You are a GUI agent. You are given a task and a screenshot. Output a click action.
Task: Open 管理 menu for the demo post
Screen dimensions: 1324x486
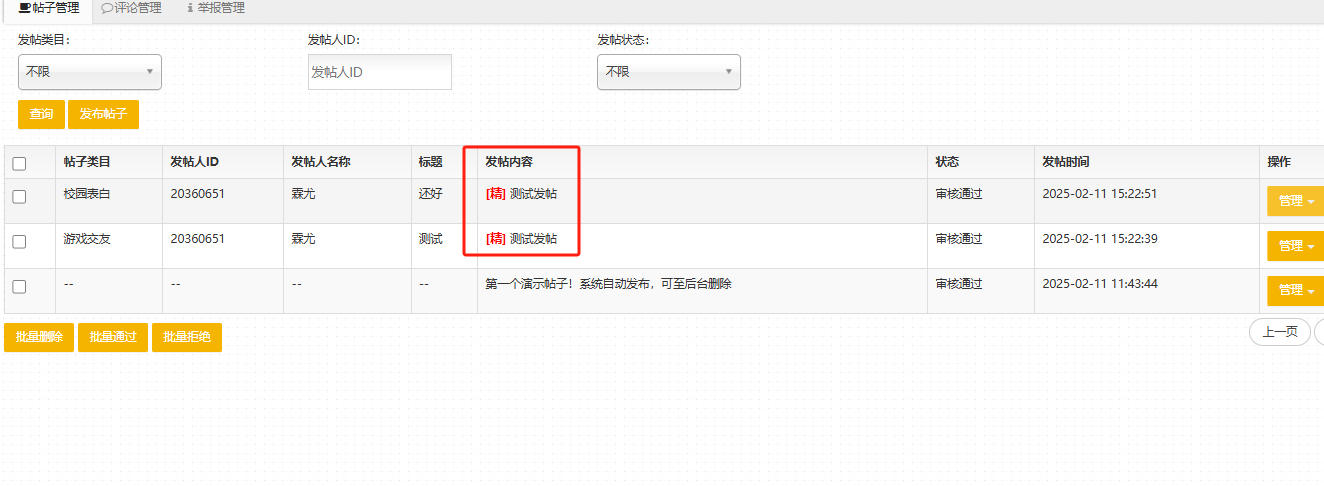coord(1296,291)
